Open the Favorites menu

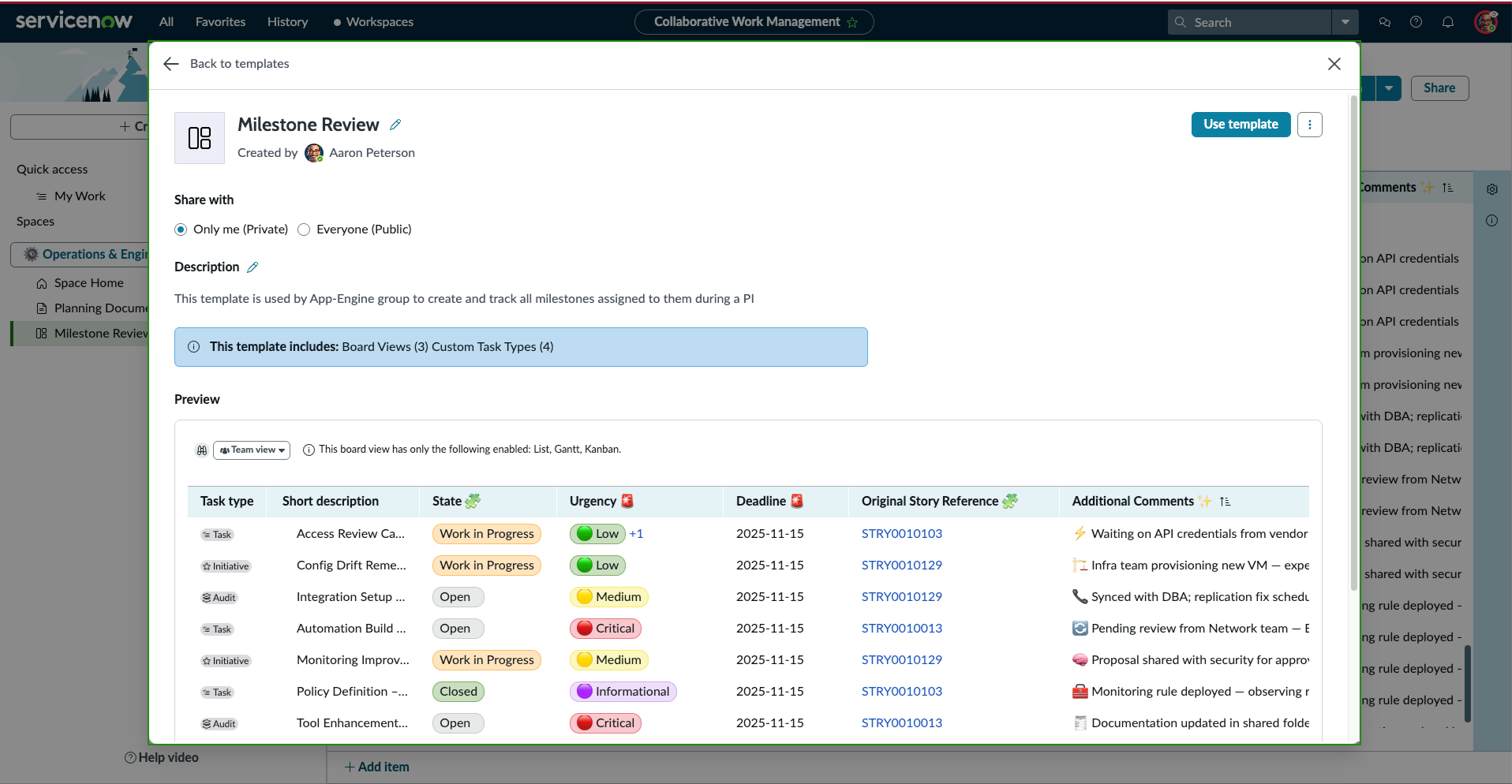click(x=220, y=22)
